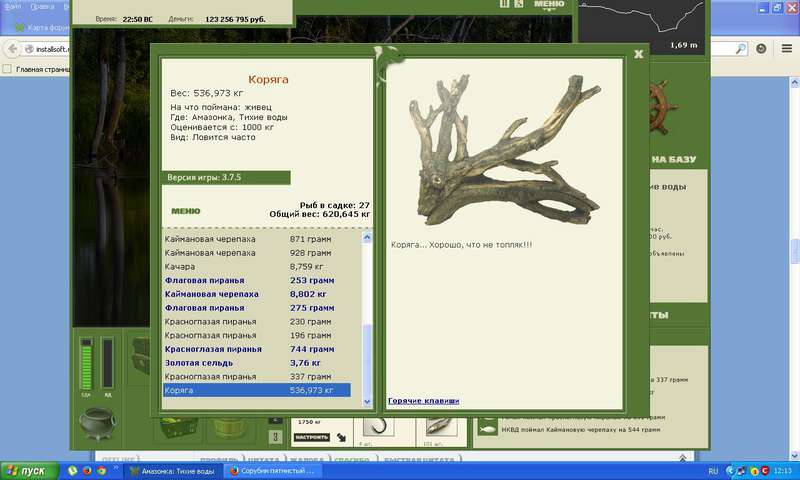Open the Главная страница bookmark
This screenshot has width=800, height=480.
click(37, 69)
